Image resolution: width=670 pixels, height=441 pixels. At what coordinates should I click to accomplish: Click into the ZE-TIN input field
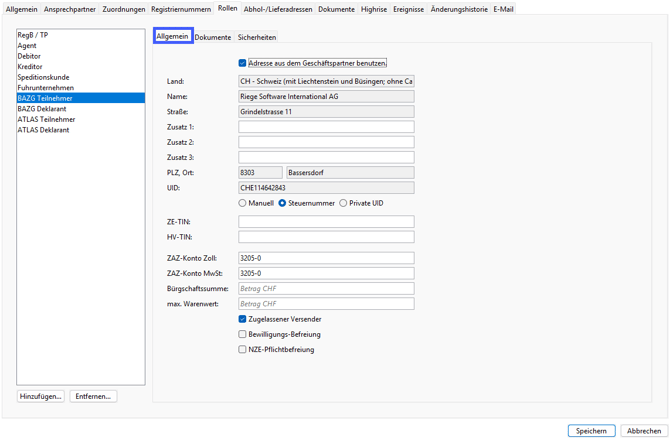[326, 222]
